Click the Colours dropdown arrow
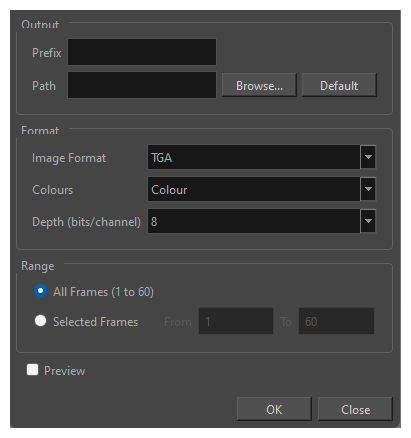 368,189
